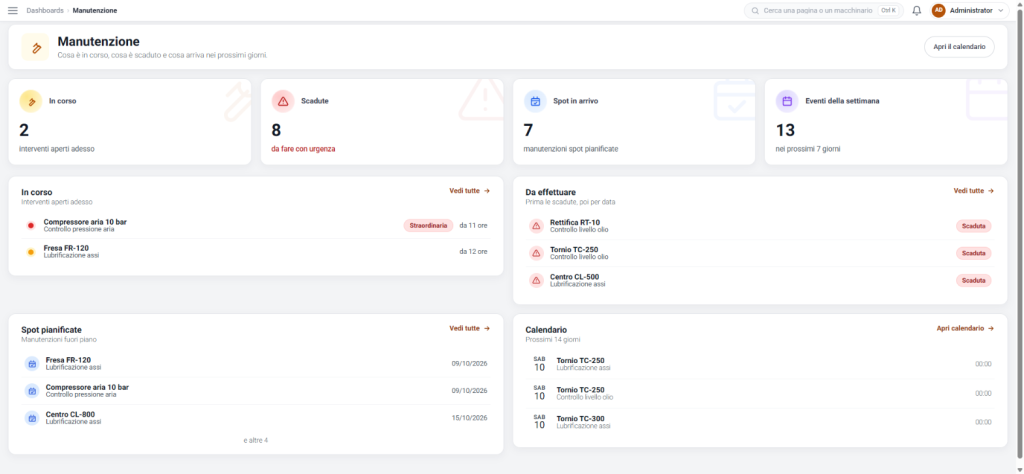1024x474 pixels.
Task: Click the search magnifier icon
Action: (755, 10)
